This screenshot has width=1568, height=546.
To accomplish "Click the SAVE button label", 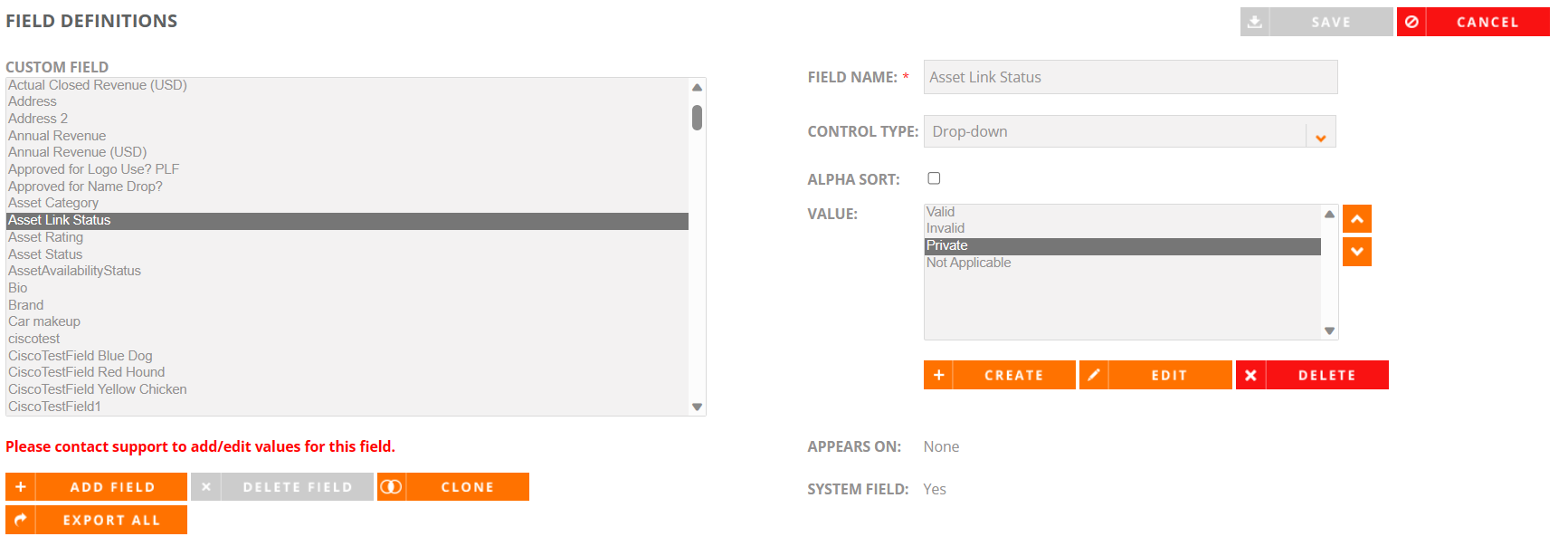I will tap(1331, 22).
